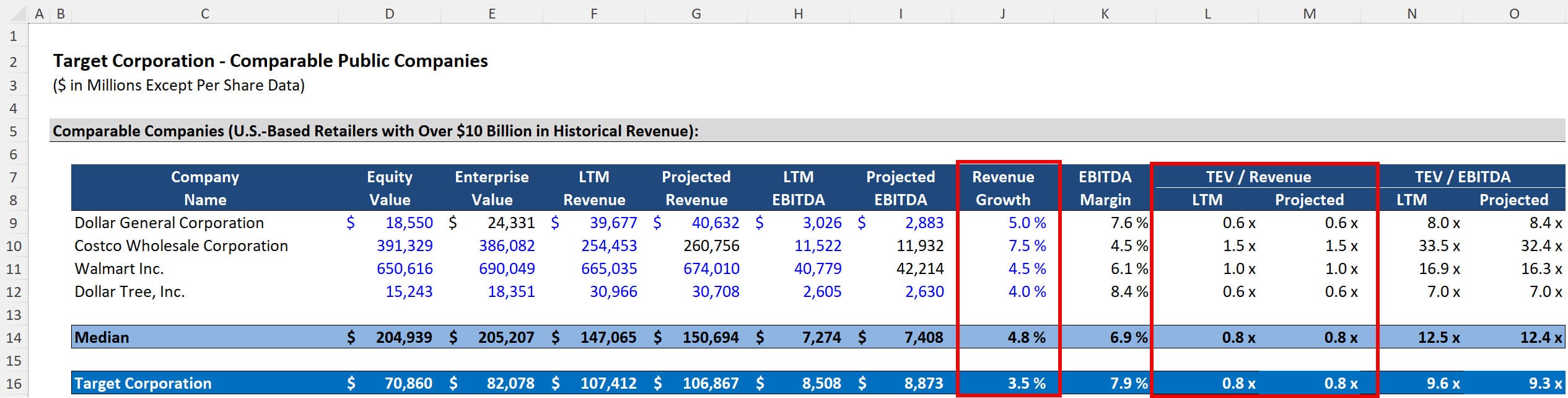This screenshot has width=1568, height=398.
Task: Select column D header
Action: click(389, 14)
